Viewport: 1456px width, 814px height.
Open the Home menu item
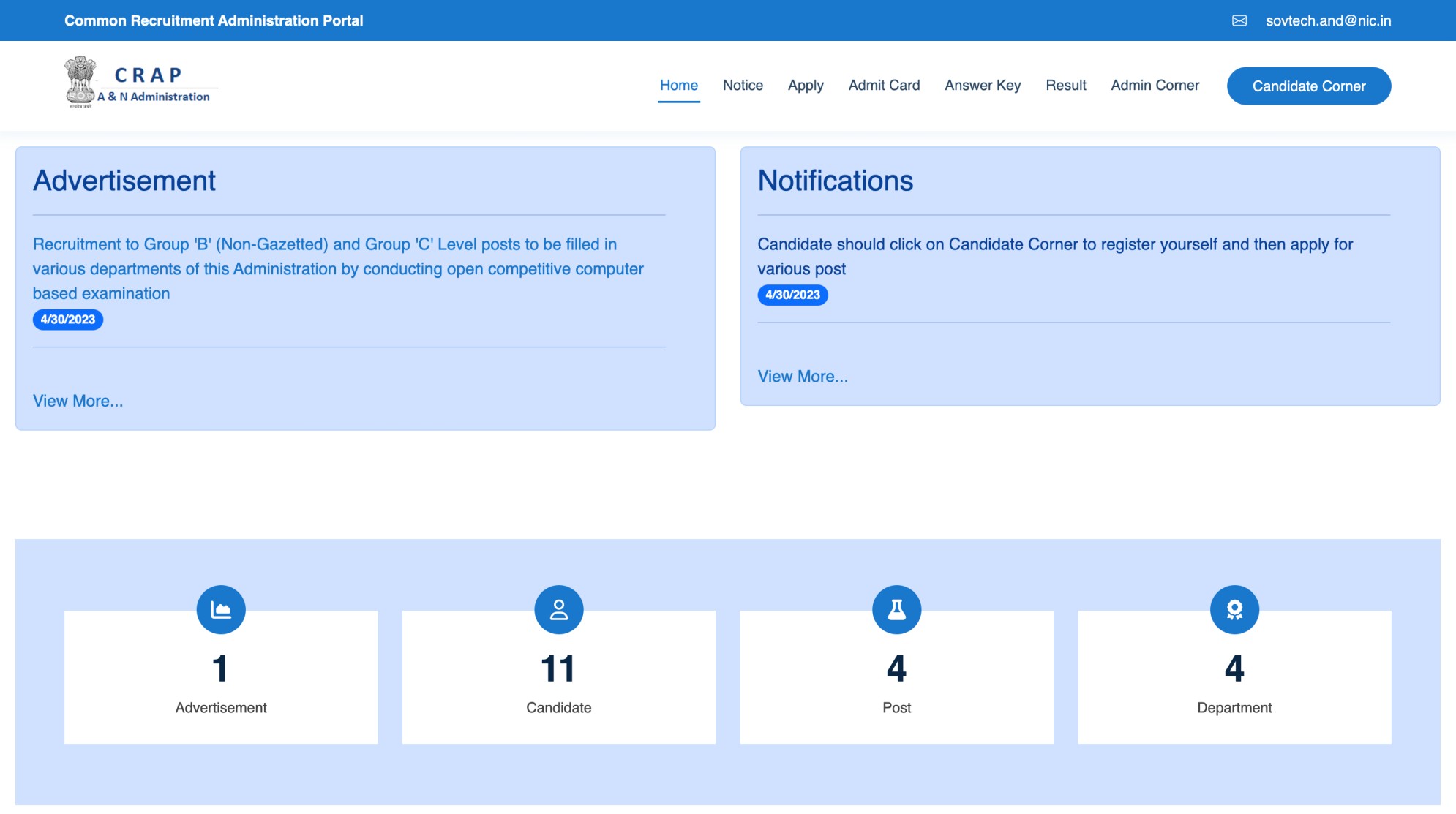coord(679,86)
